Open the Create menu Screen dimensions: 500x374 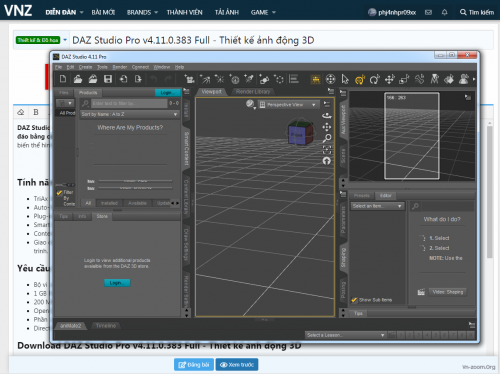click(x=85, y=67)
